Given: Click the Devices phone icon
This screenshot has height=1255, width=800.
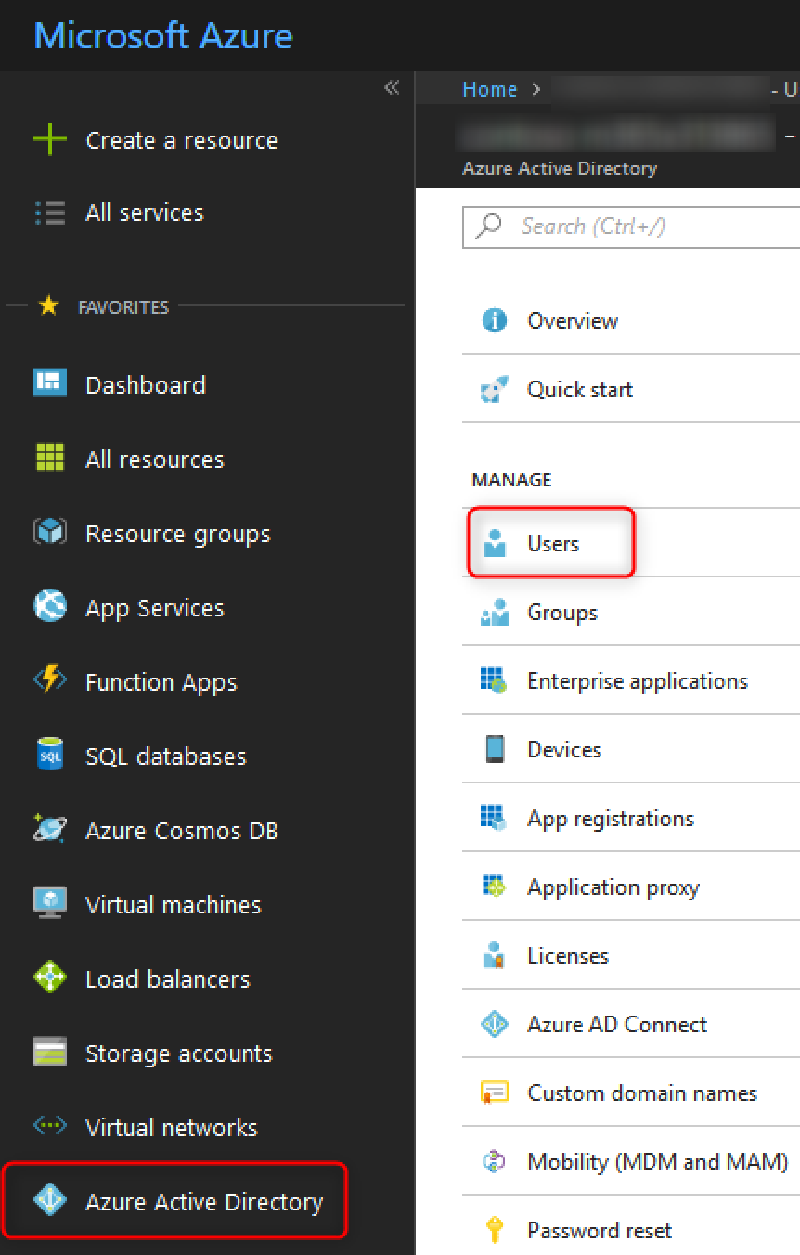Looking at the screenshot, I should pyautogui.click(x=494, y=749).
